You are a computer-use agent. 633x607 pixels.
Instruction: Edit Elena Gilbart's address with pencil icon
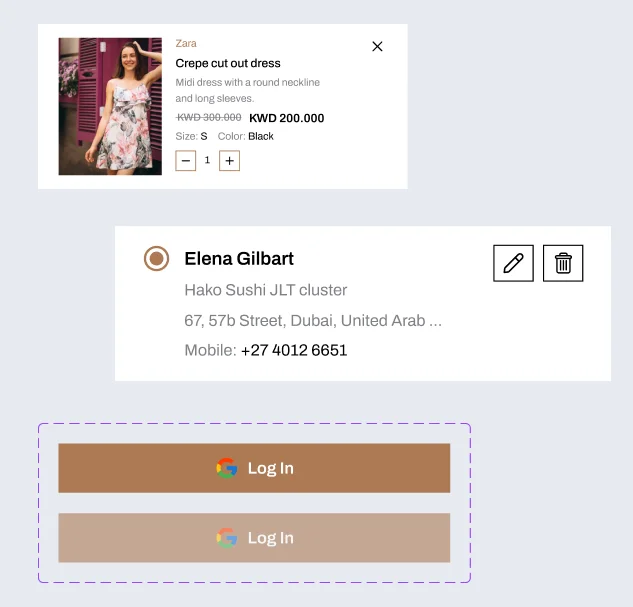coord(513,263)
